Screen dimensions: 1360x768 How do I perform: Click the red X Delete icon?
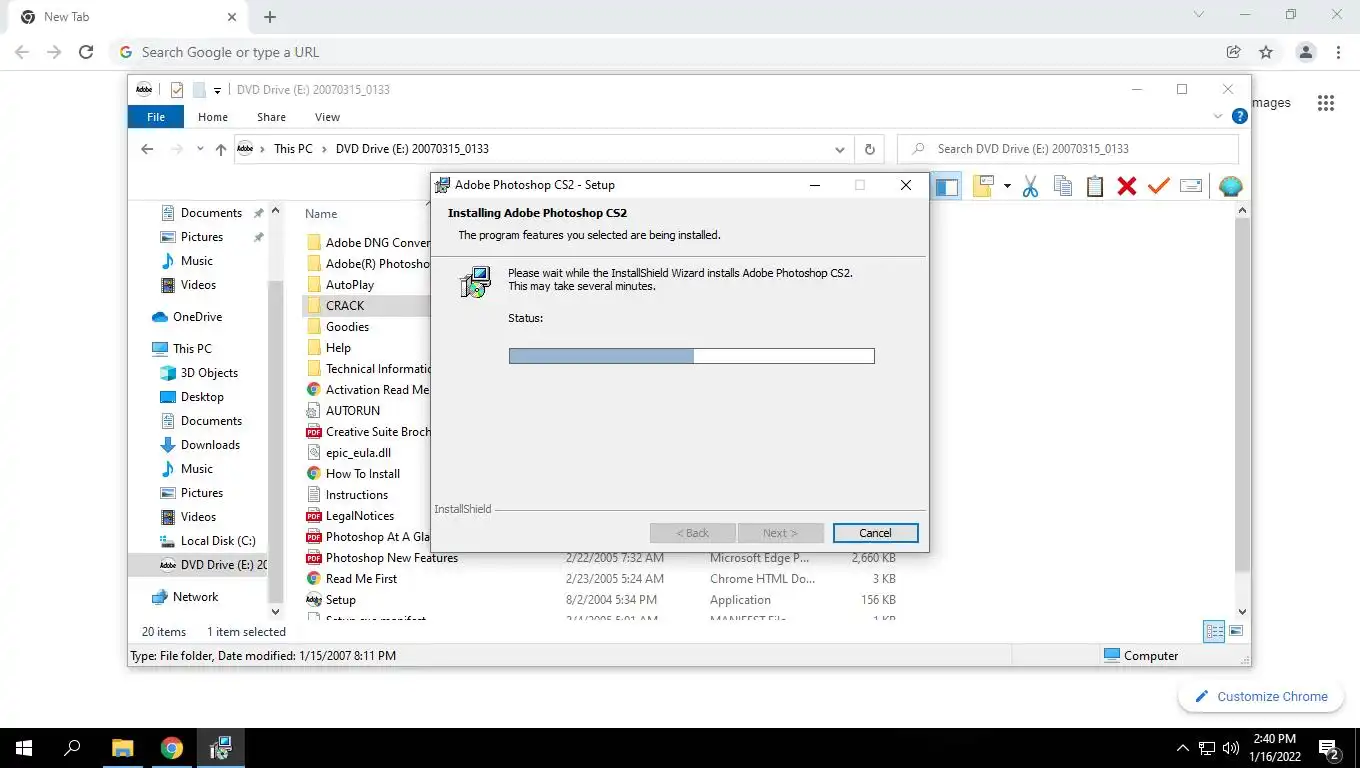point(1127,186)
